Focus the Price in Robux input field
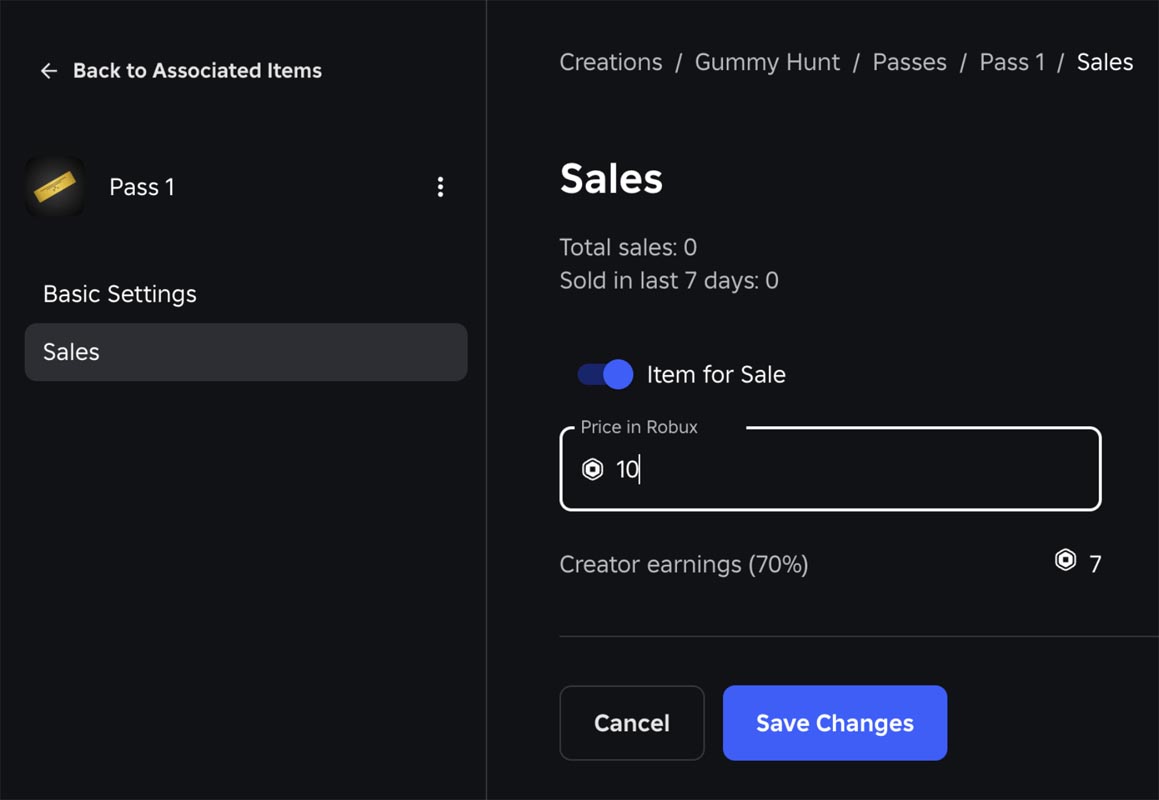The image size is (1159, 800). tap(830, 469)
